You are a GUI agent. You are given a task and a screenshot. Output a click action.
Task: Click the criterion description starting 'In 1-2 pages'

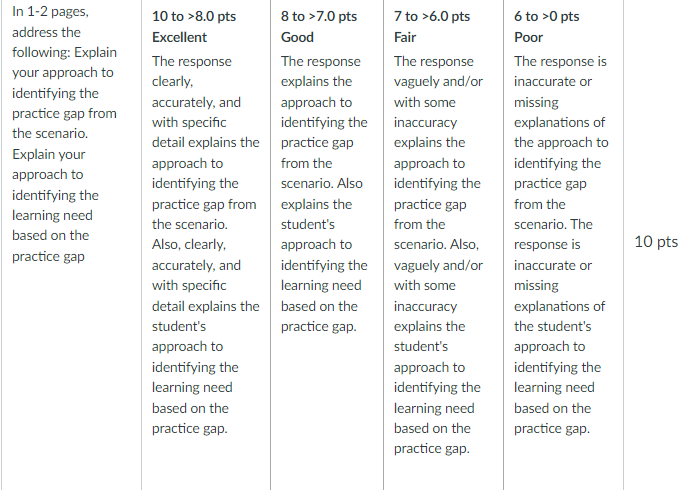[64, 134]
